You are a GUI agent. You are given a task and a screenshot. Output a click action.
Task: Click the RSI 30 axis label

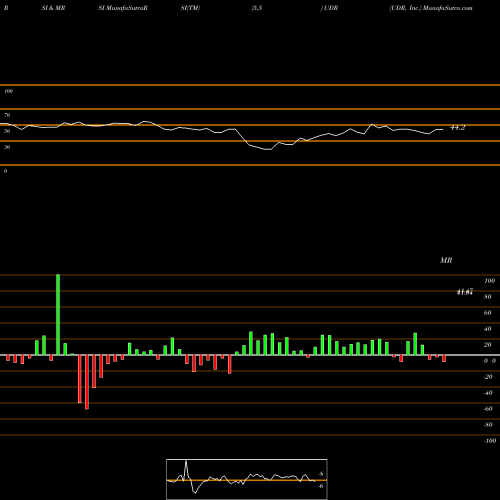coord(7,147)
